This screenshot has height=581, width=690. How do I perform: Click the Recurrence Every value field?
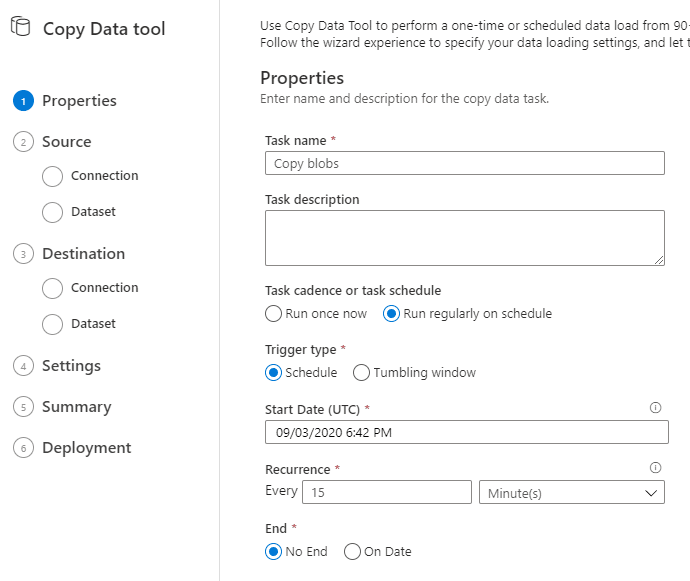click(x=387, y=492)
